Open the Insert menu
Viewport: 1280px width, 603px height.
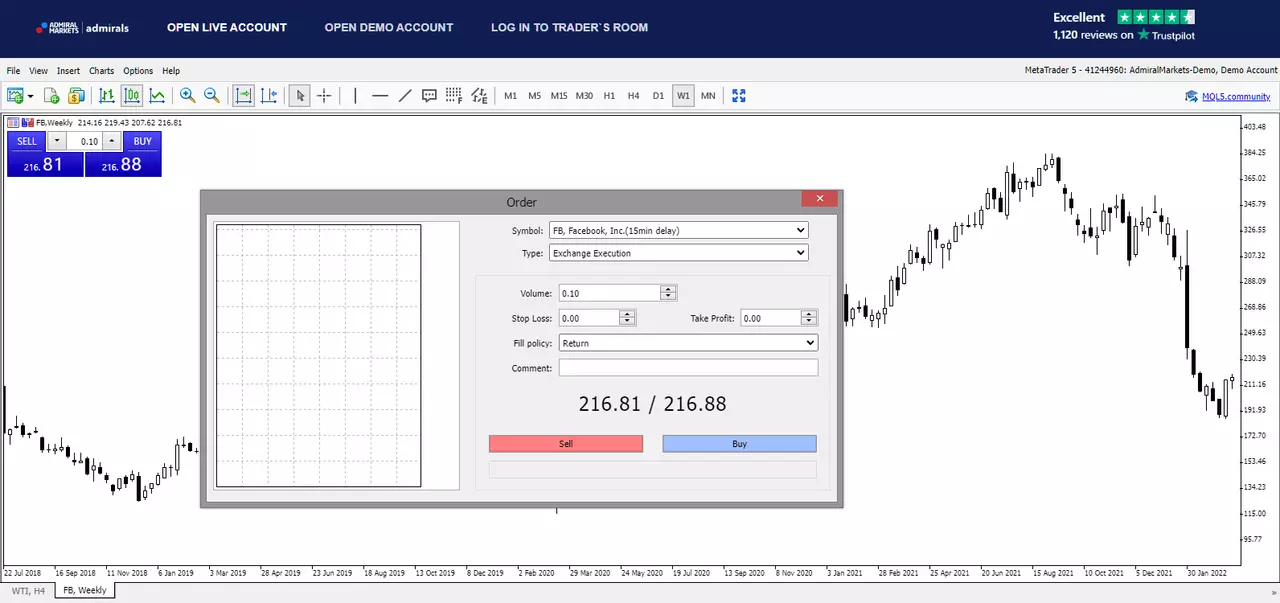(x=68, y=71)
